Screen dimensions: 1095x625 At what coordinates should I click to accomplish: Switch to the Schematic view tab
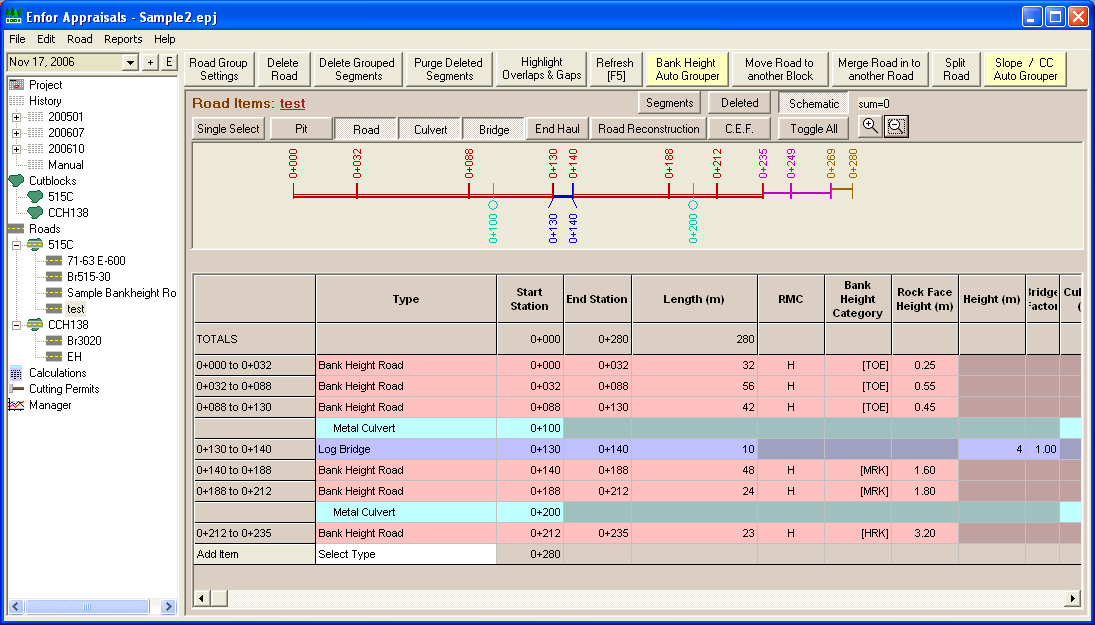coord(813,103)
